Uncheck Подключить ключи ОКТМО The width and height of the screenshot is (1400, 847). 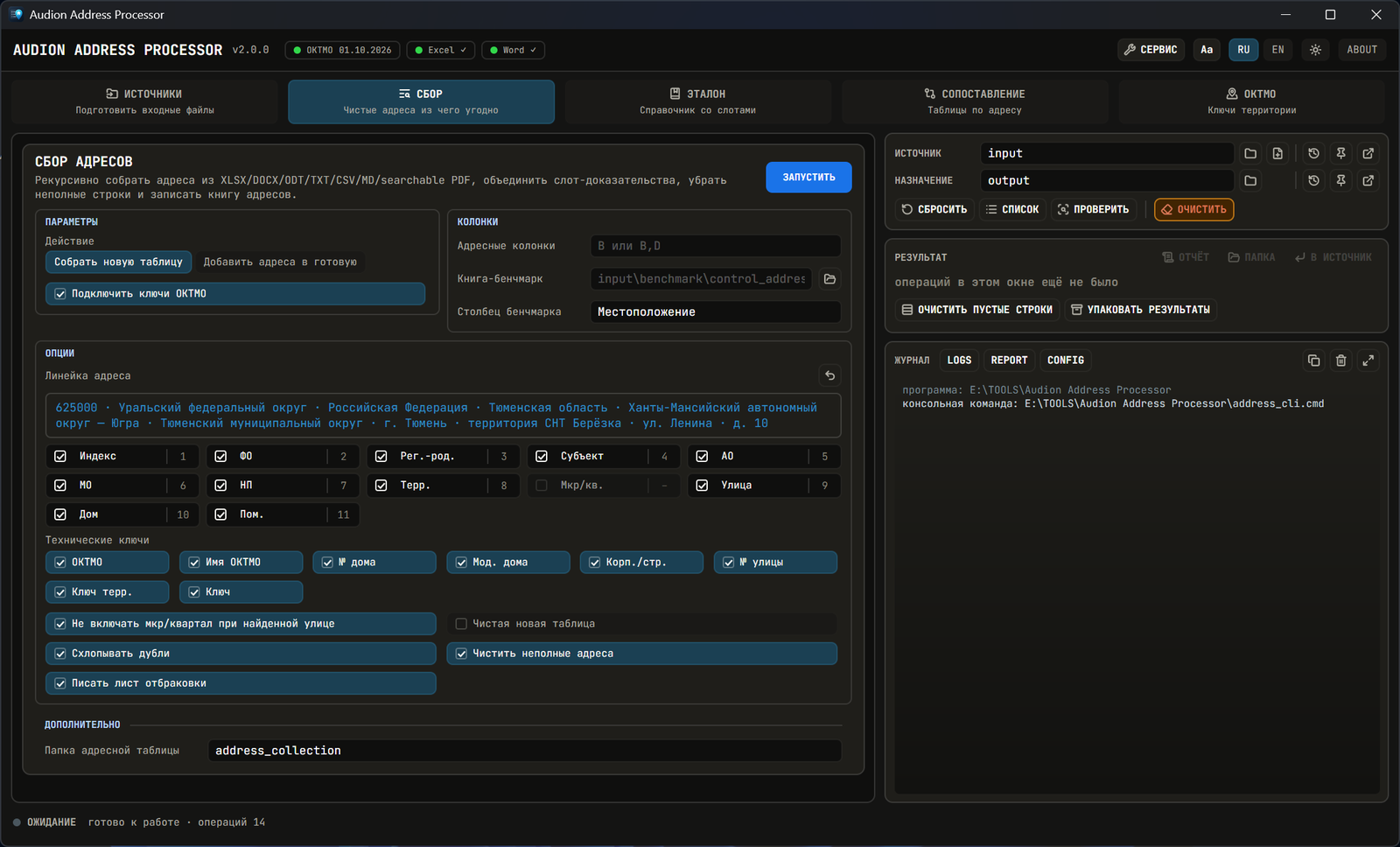click(x=235, y=294)
